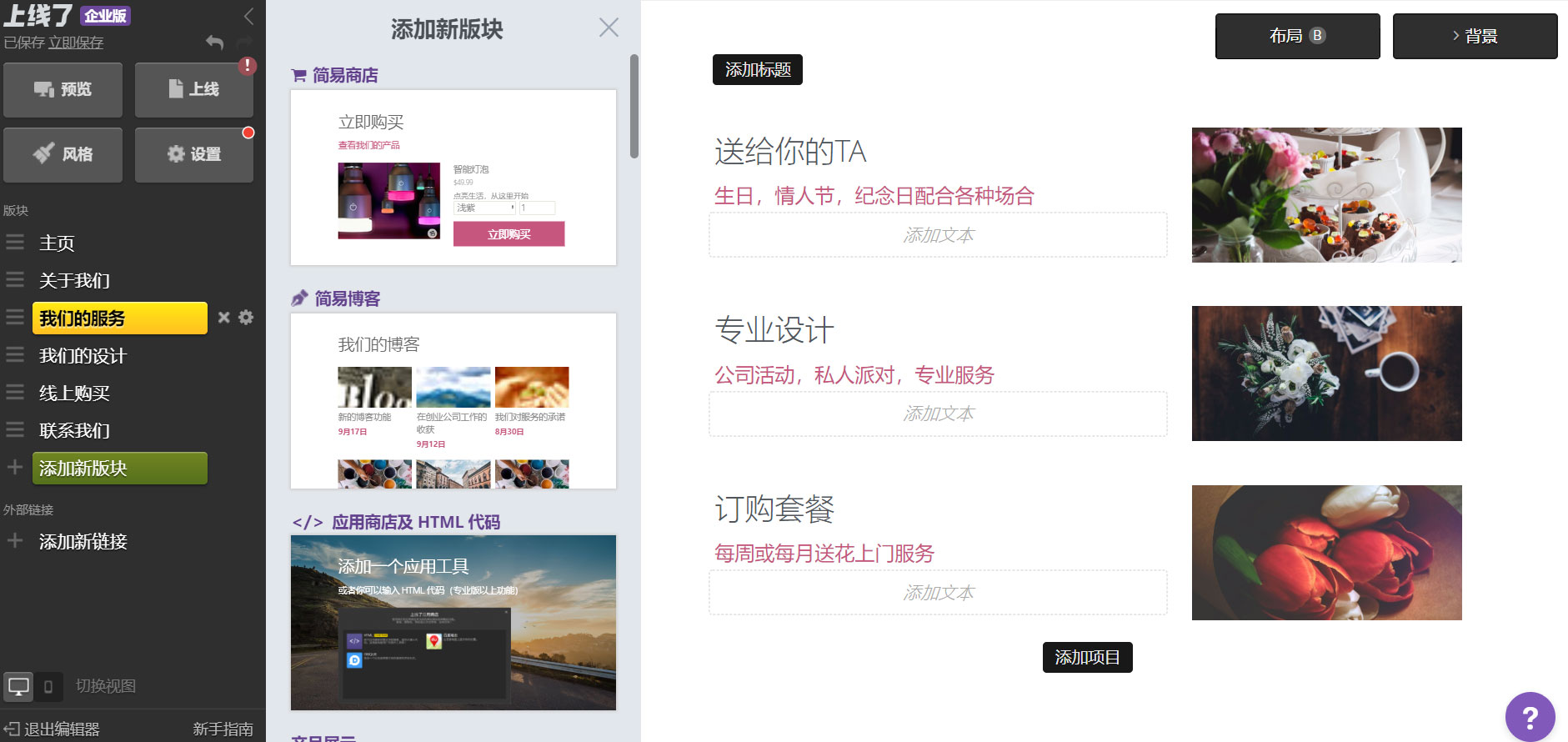Open the purple help question mark
The height and width of the screenshot is (742, 1568).
pos(1530,717)
